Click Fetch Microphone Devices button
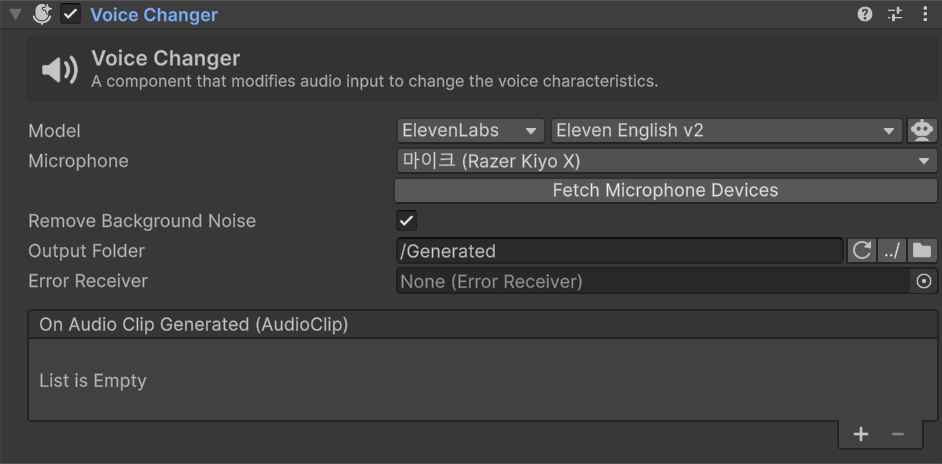Image resolution: width=942 pixels, height=464 pixels. [x=666, y=191]
